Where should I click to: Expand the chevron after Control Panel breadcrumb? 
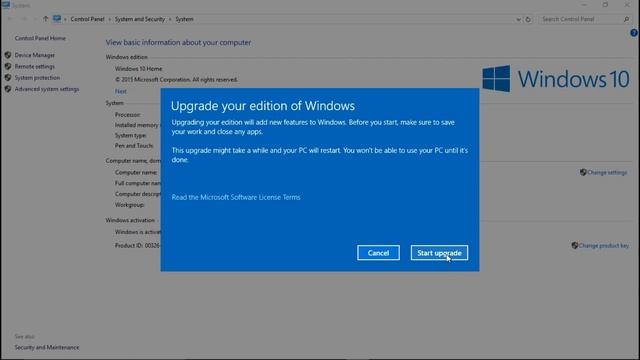click(x=109, y=19)
